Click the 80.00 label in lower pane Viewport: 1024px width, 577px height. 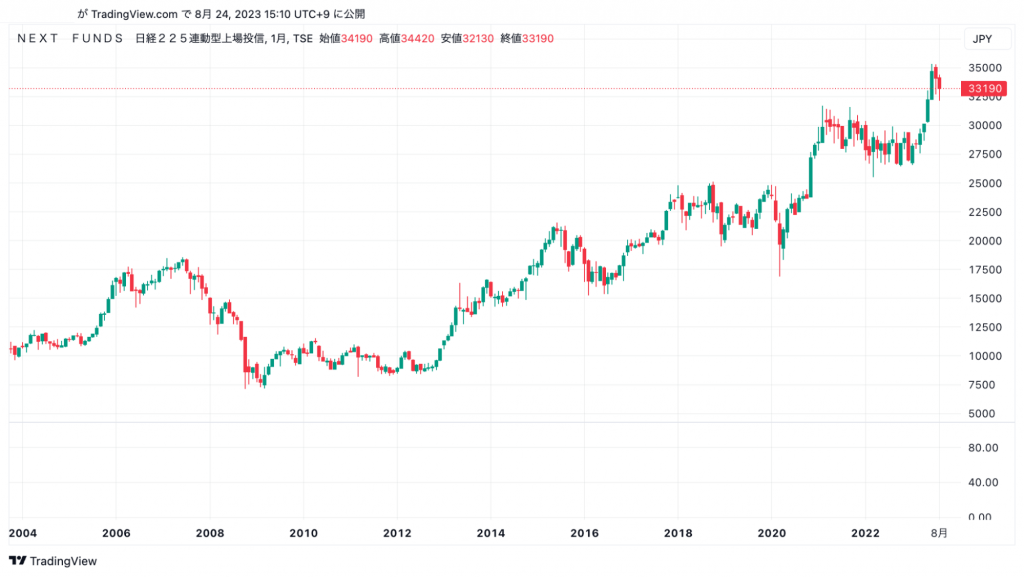(x=983, y=448)
